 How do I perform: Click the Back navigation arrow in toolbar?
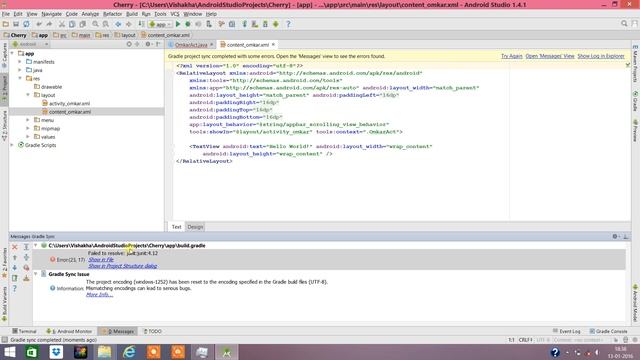tap(118, 24)
